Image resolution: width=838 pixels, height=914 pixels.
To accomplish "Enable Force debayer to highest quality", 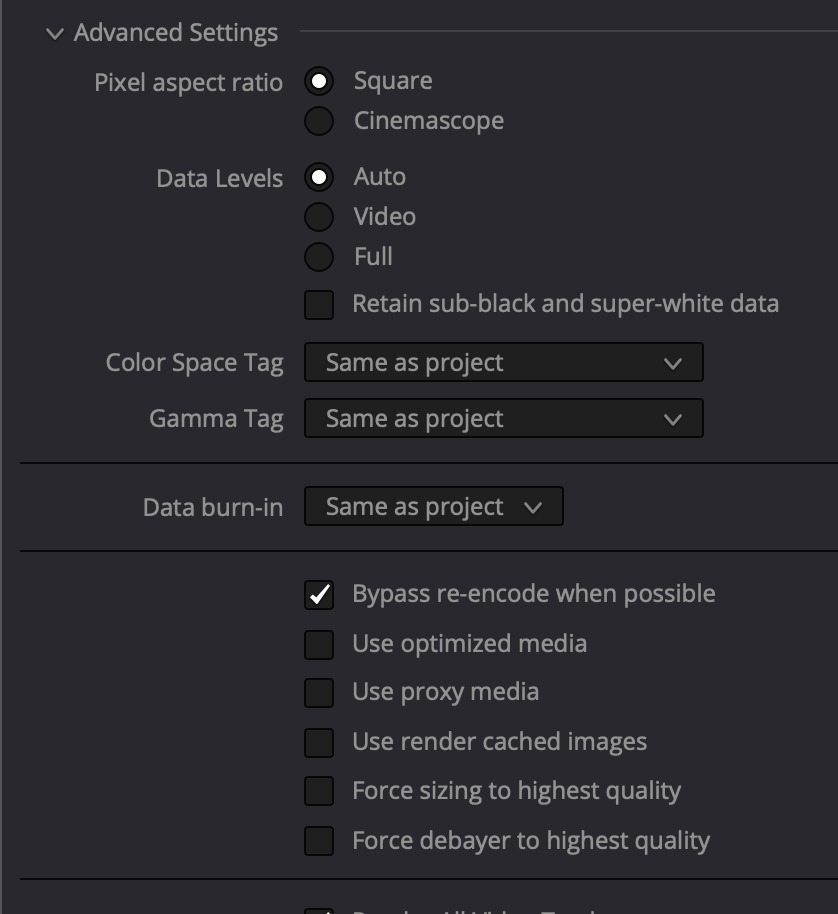I will pyautogui.click(x=319, y=841).
